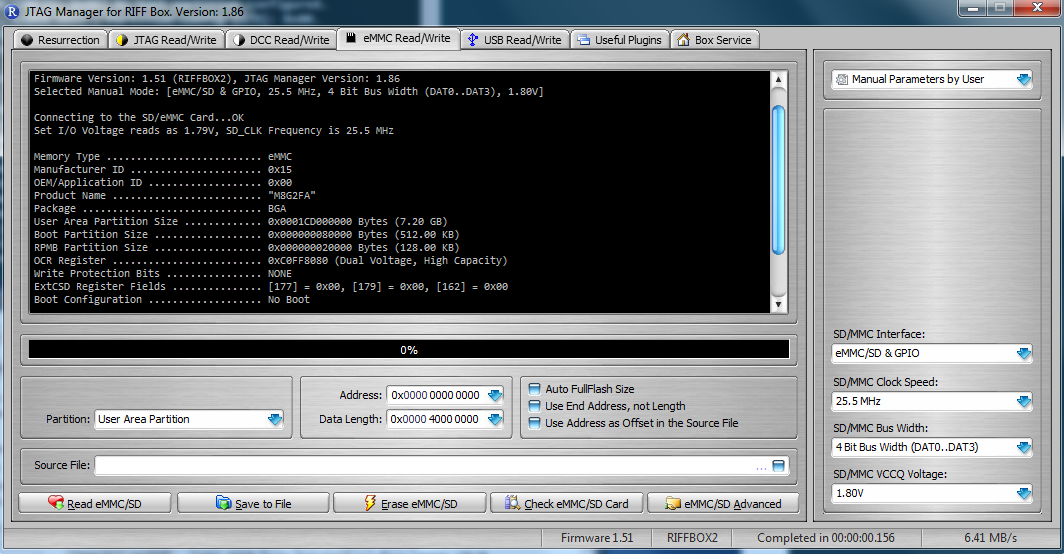1064x554 pixels.
Task: Click the Completed in 00:00:00.156 status text
Action: (x=826, y=538)
